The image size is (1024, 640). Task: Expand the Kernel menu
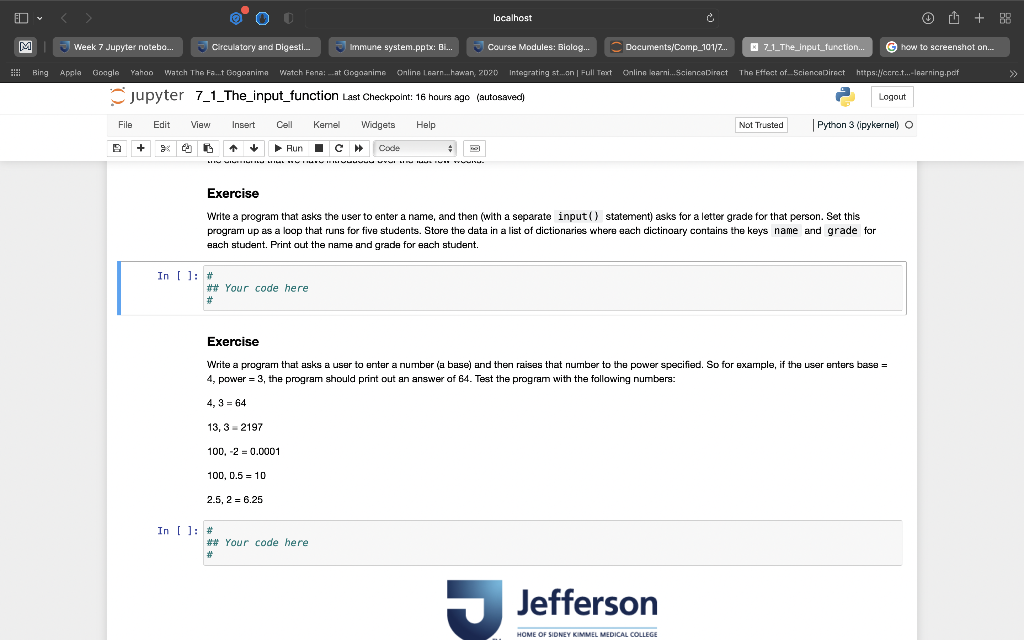[x=325, y=125]
